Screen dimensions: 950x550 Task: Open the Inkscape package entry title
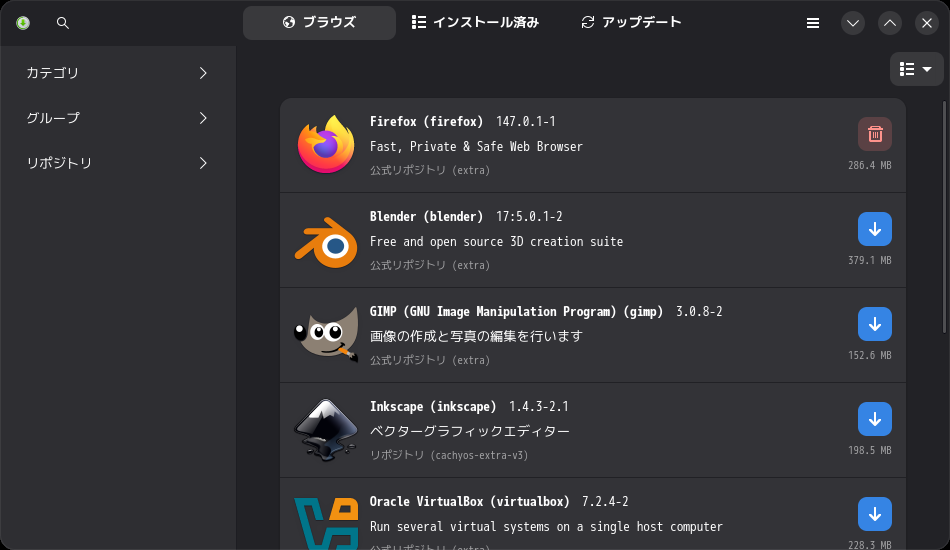[432, 407]
